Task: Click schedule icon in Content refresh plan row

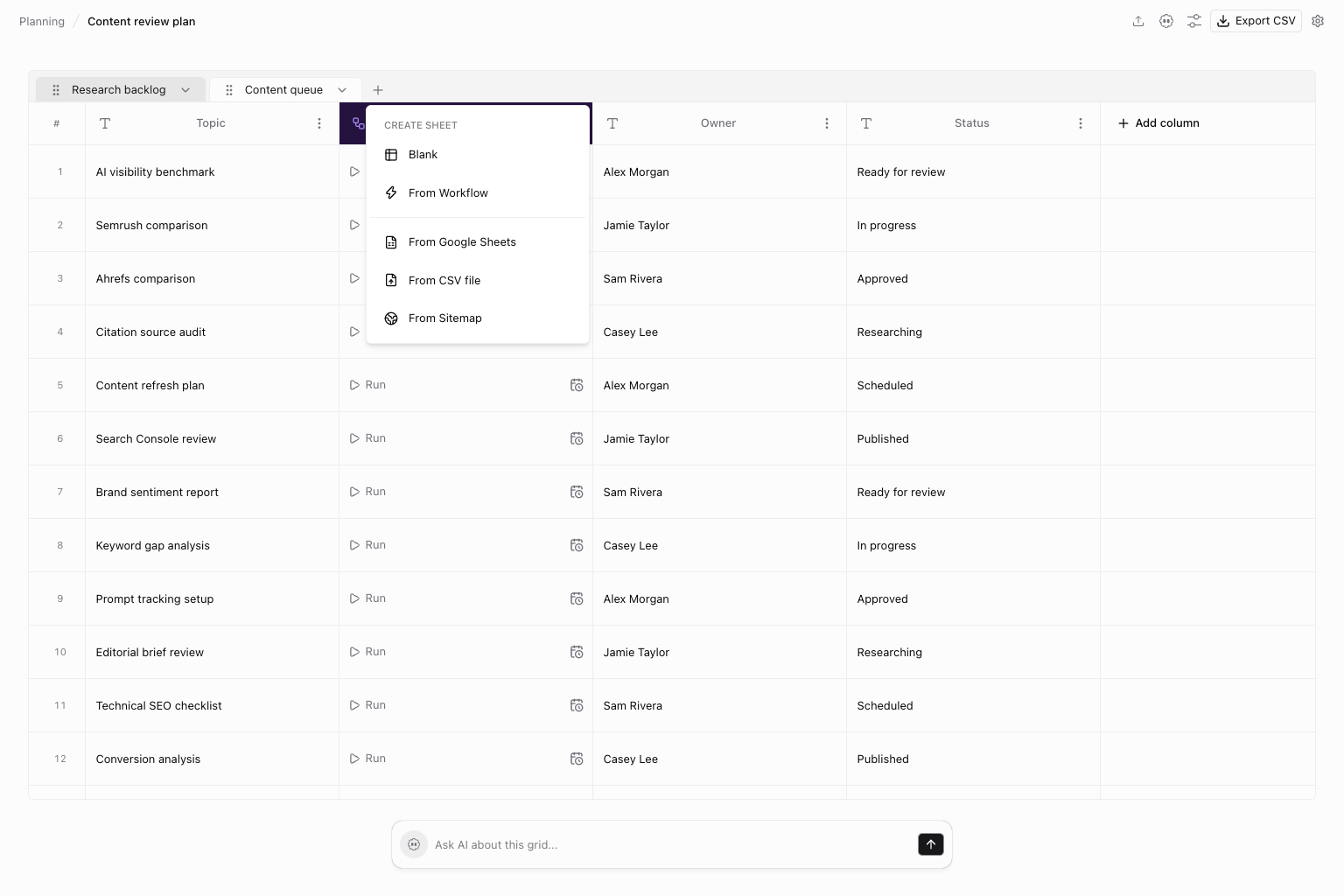Action: pyautogui.click(x=577, y=385)
